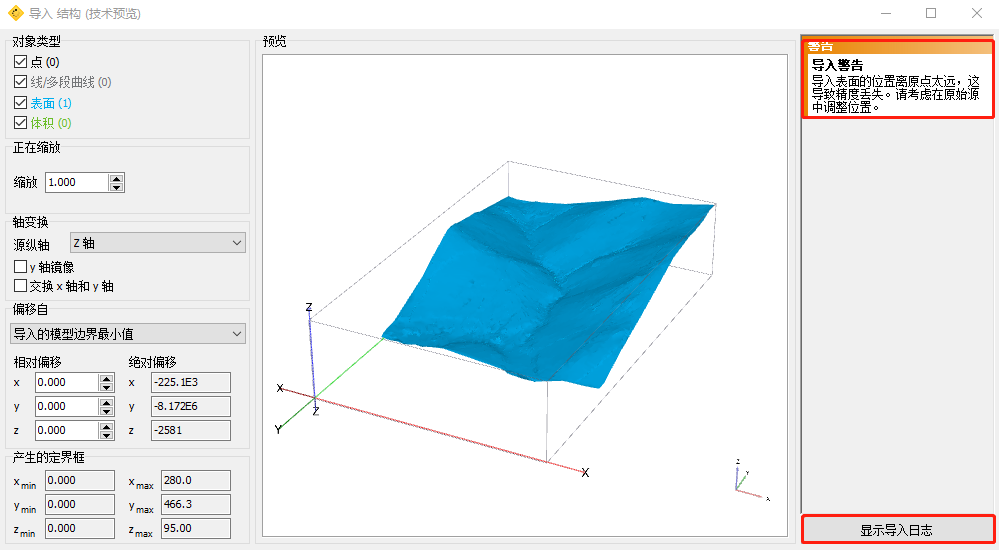Viewport: 999px width, 550px height.
Task: Click the relative offset x input field
Action: 66,382
